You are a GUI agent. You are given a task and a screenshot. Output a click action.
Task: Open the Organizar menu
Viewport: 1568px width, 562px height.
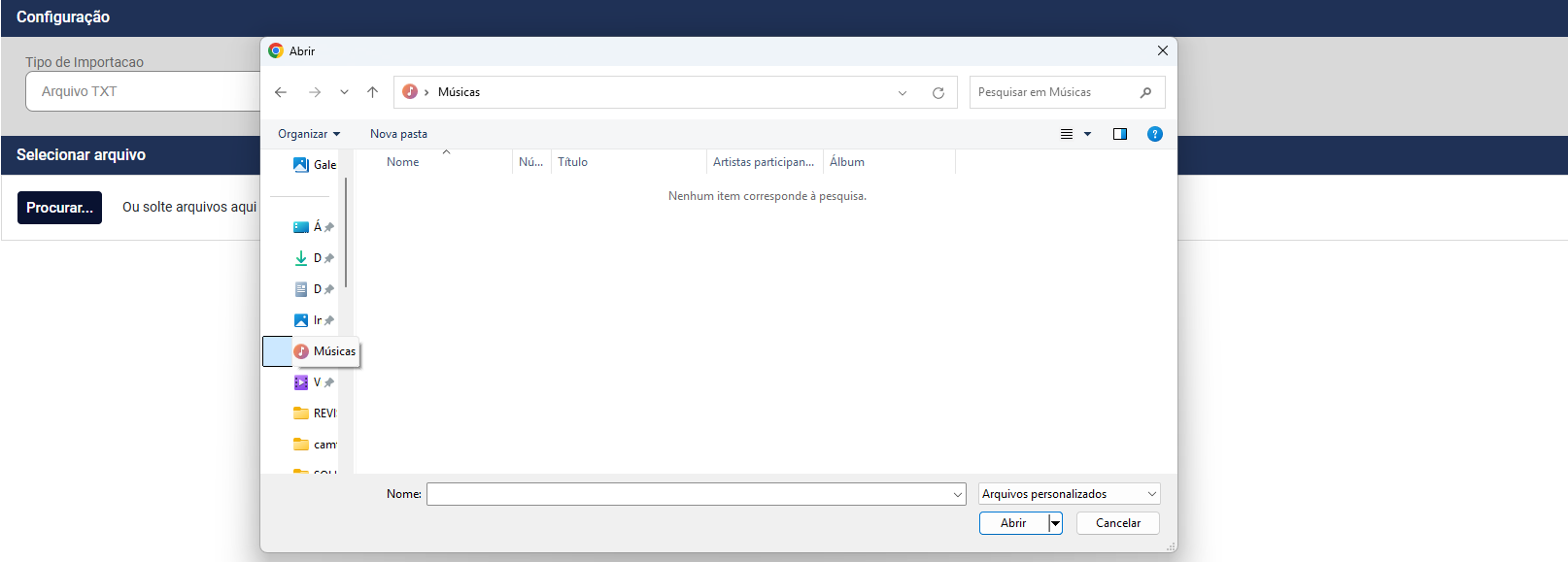click(x=308, y=134)
